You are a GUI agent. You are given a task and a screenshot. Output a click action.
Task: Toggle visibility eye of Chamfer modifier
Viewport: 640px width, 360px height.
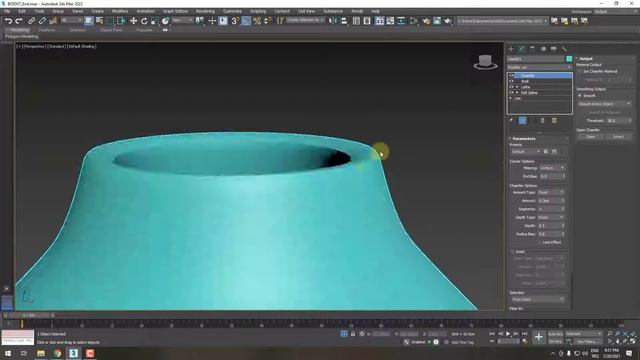[x=511, y=76]
